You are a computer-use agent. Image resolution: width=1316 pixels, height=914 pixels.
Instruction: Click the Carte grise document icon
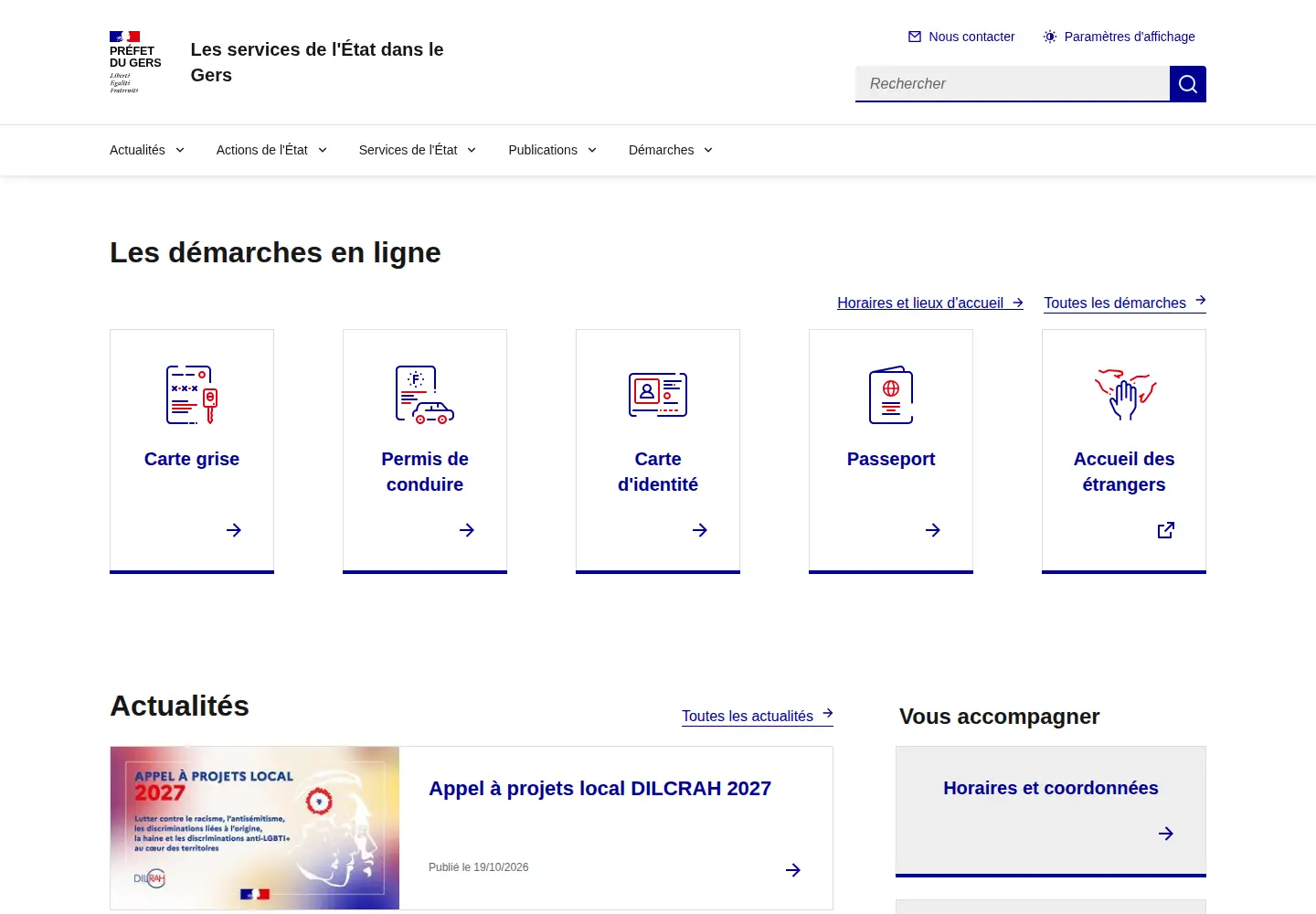192,395
